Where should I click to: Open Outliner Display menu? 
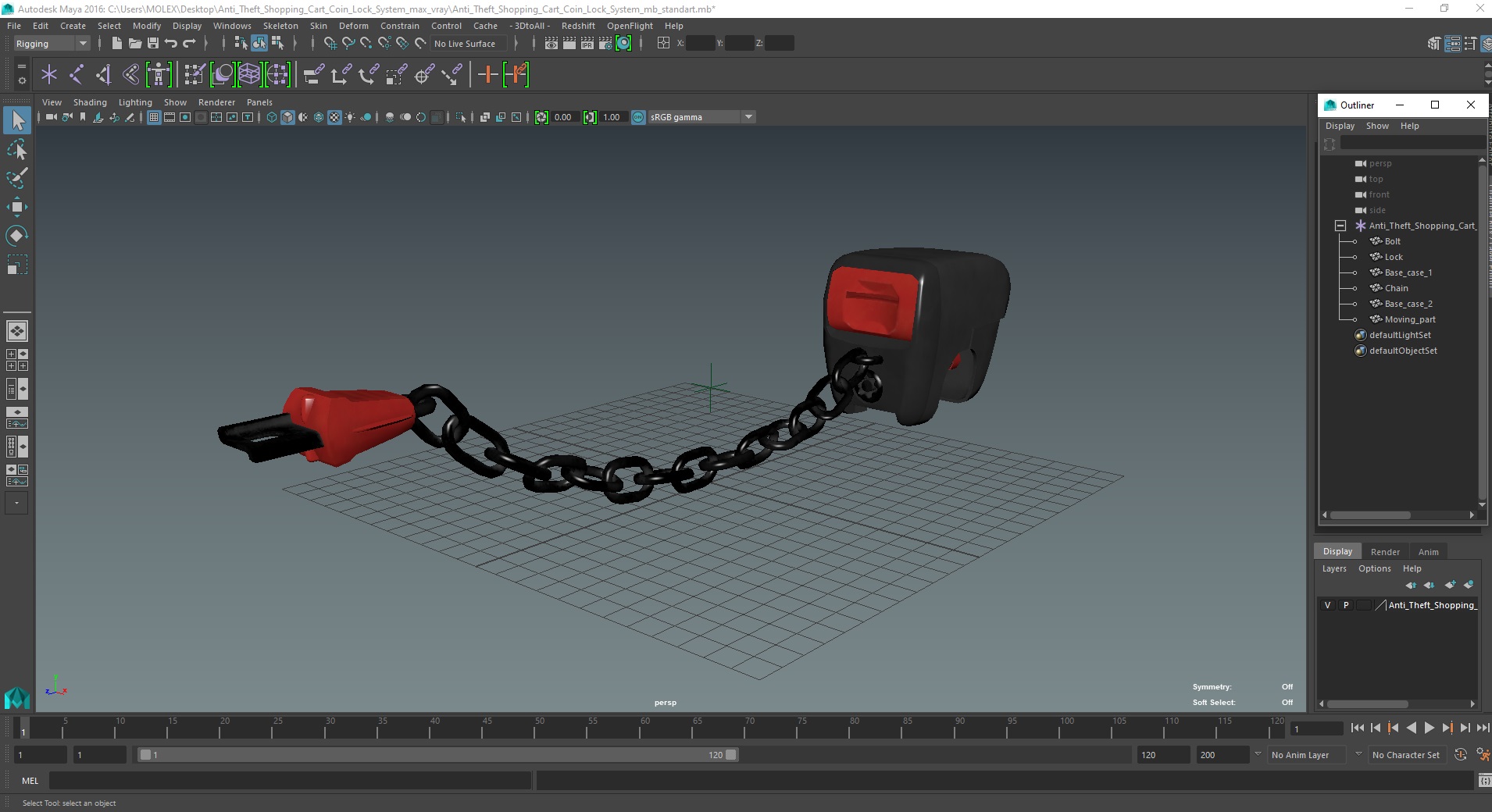1340,126
